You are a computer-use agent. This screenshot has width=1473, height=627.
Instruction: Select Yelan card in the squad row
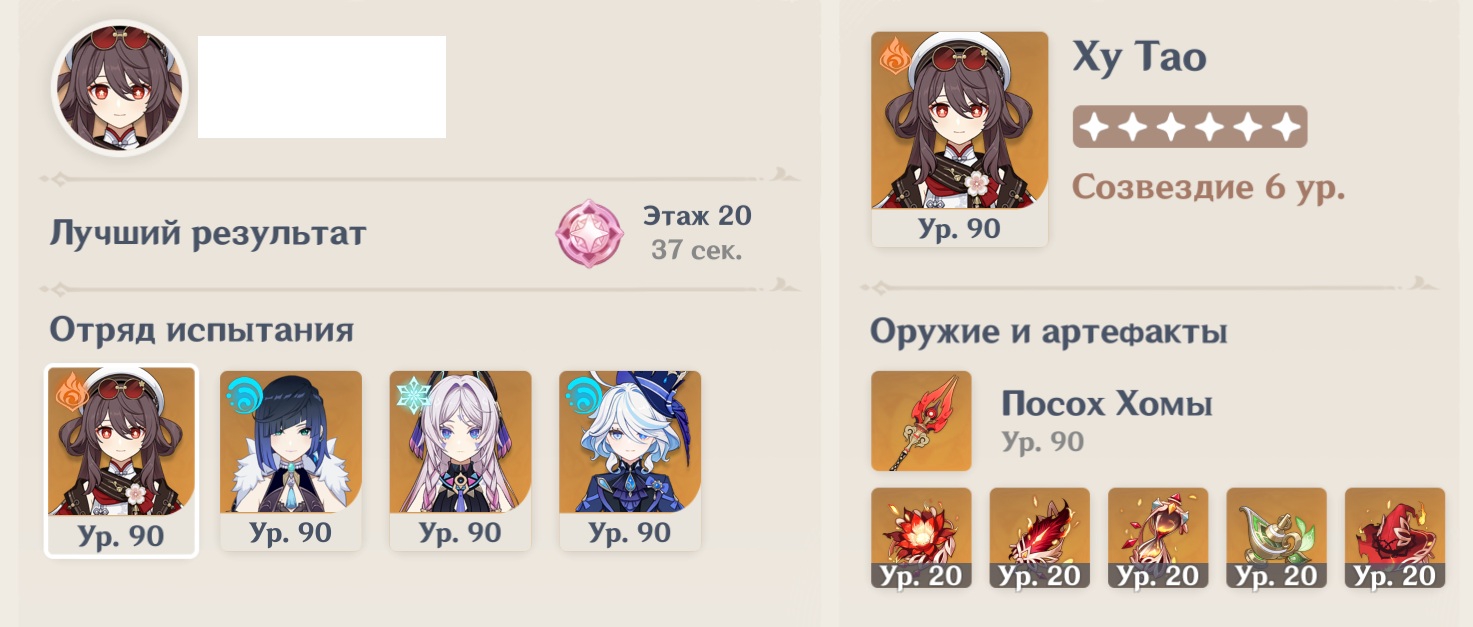(290, 460)
